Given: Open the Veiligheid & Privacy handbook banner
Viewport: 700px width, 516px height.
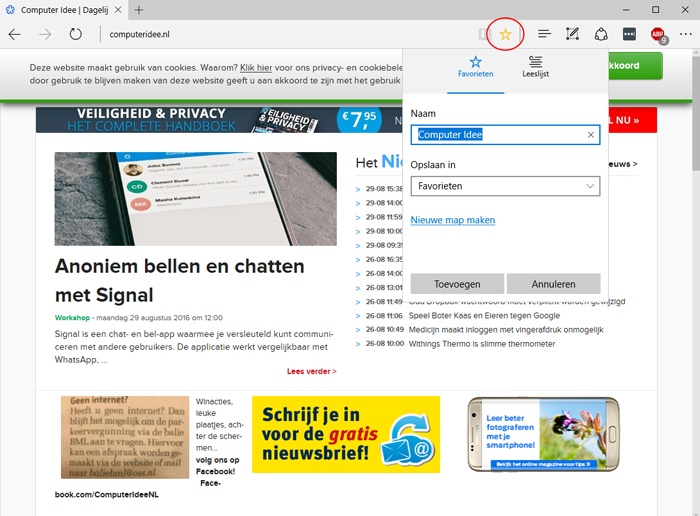Looking at the screenshot, I should (219, 120).
